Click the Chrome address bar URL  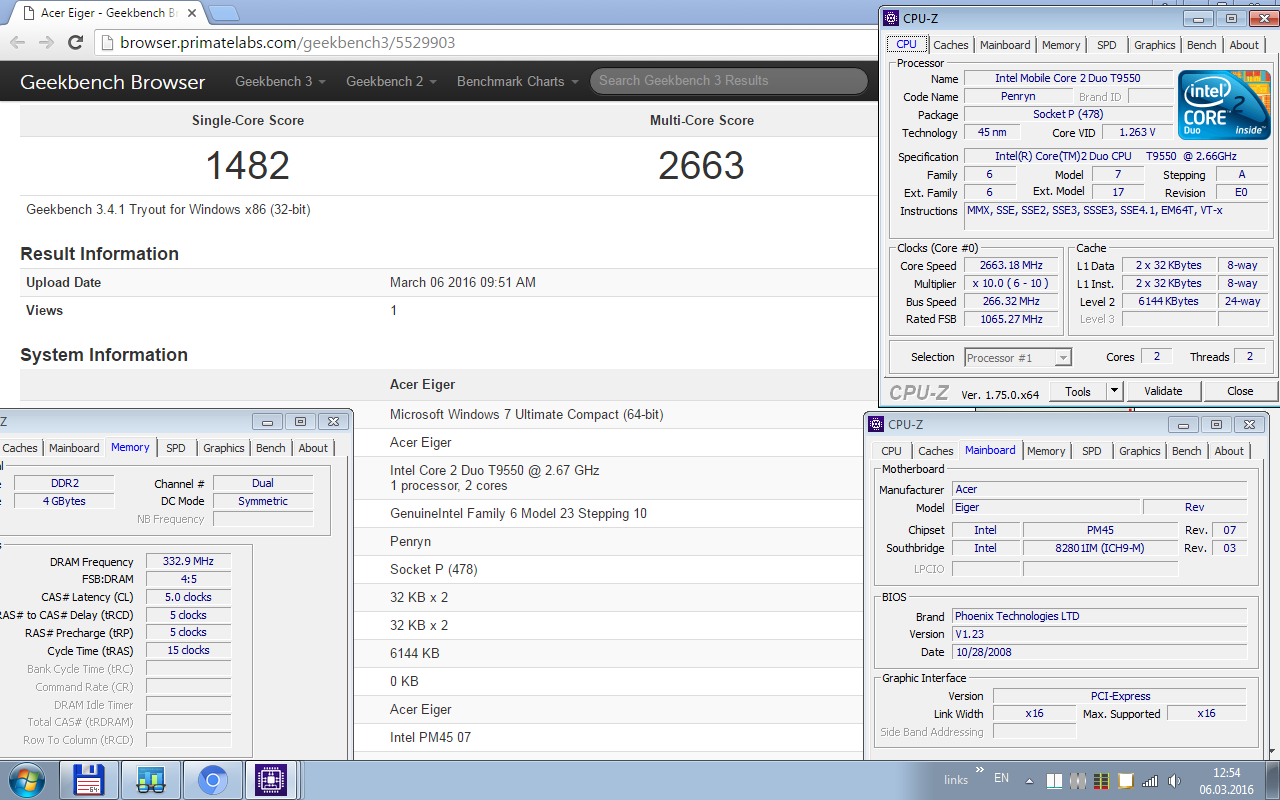pyautogui.click(x=288, y=43)
